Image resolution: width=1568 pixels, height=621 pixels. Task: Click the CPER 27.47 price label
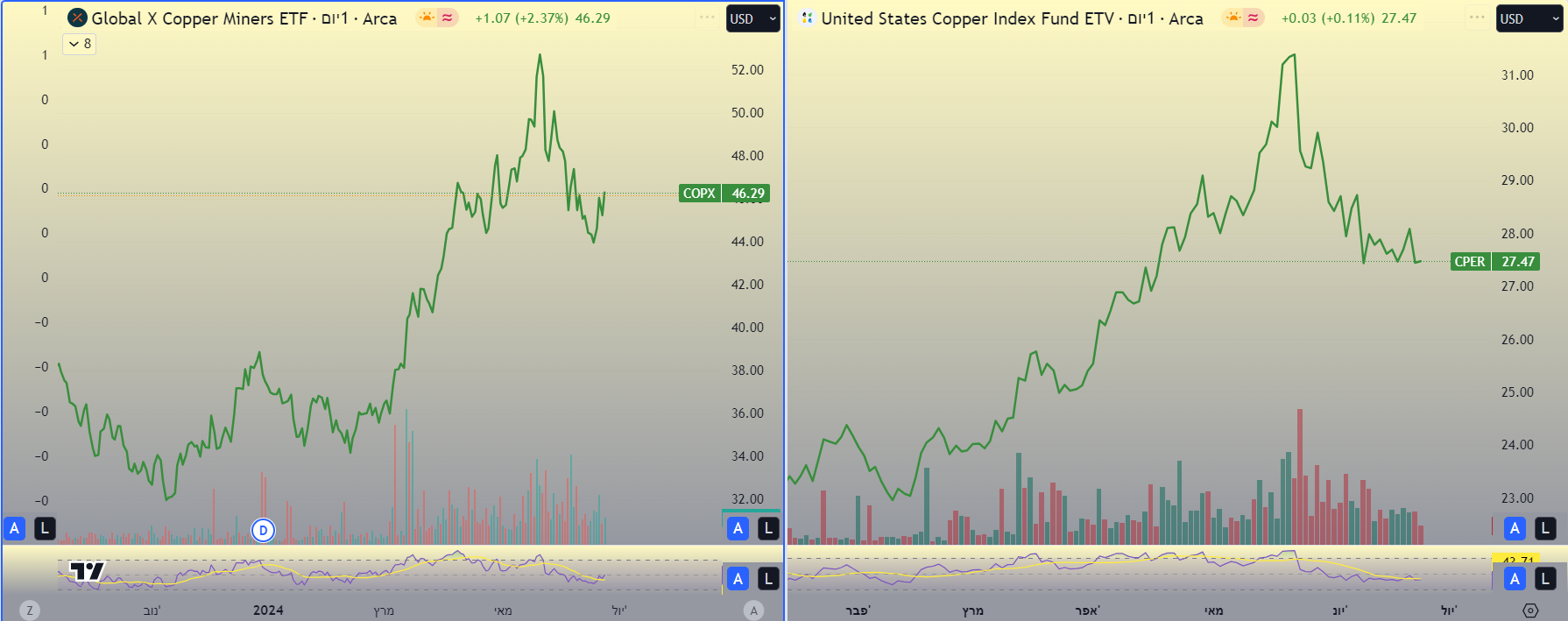1494,262
